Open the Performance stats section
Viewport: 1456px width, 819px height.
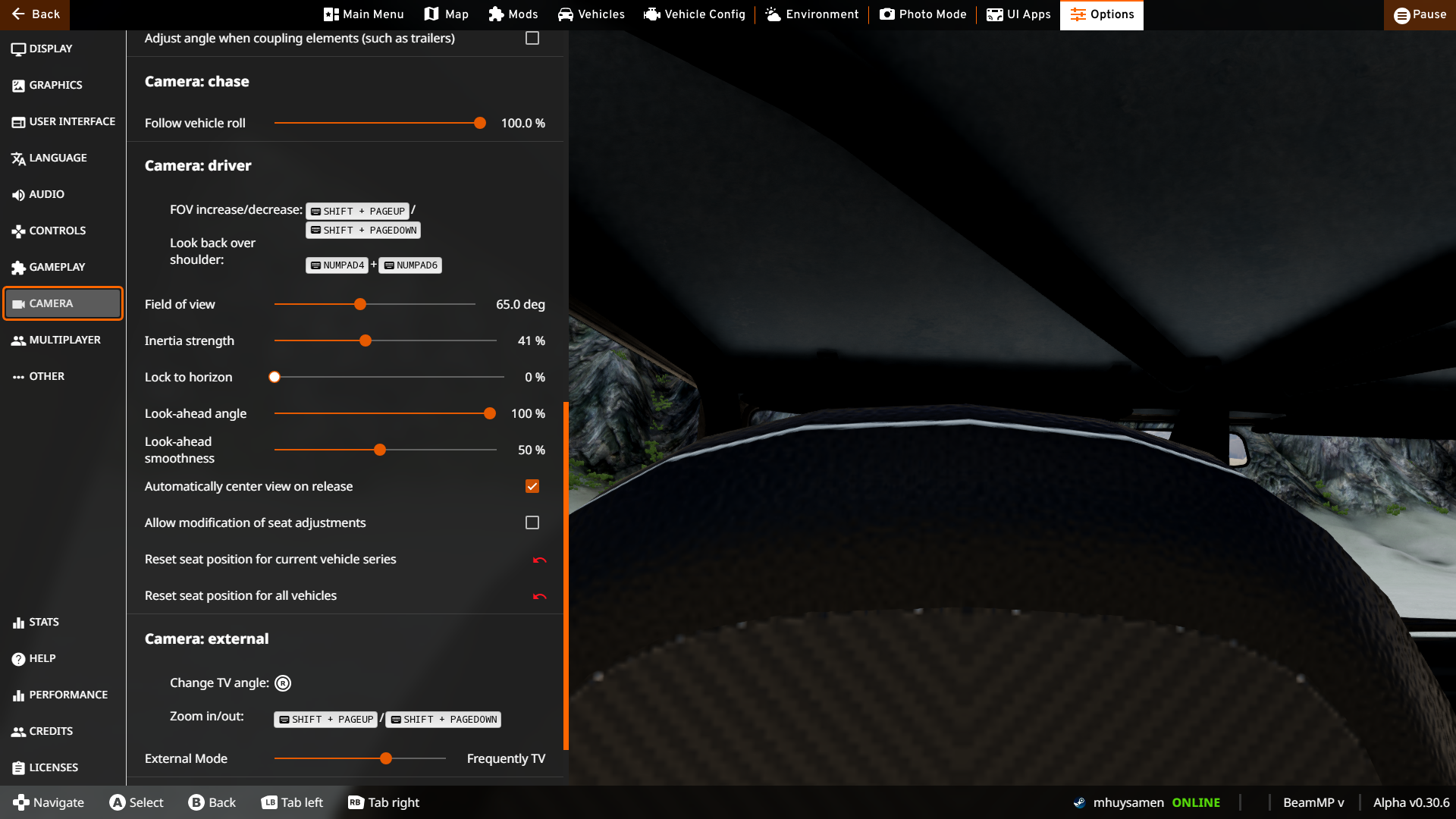67,695
